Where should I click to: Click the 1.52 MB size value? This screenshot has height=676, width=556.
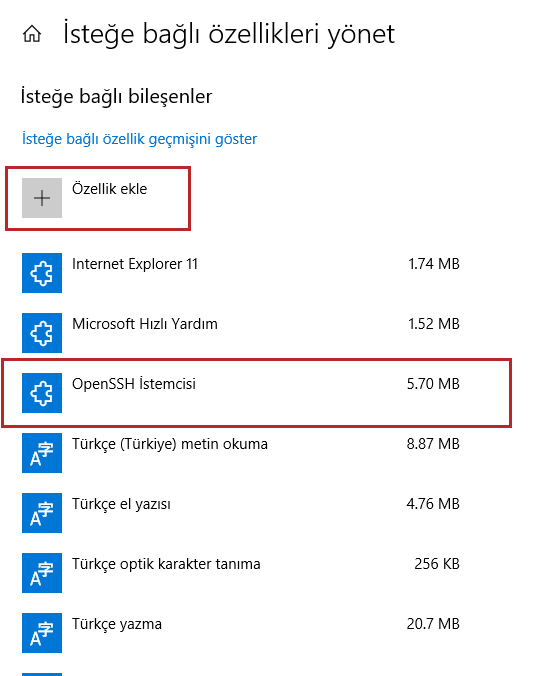pos(434,324)
